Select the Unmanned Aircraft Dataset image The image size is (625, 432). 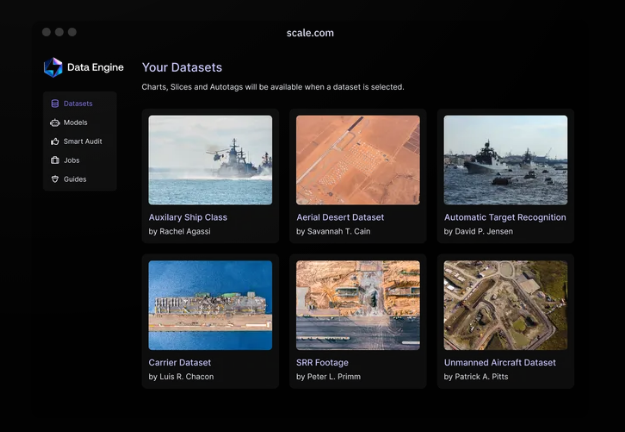(x=505, y=305)
